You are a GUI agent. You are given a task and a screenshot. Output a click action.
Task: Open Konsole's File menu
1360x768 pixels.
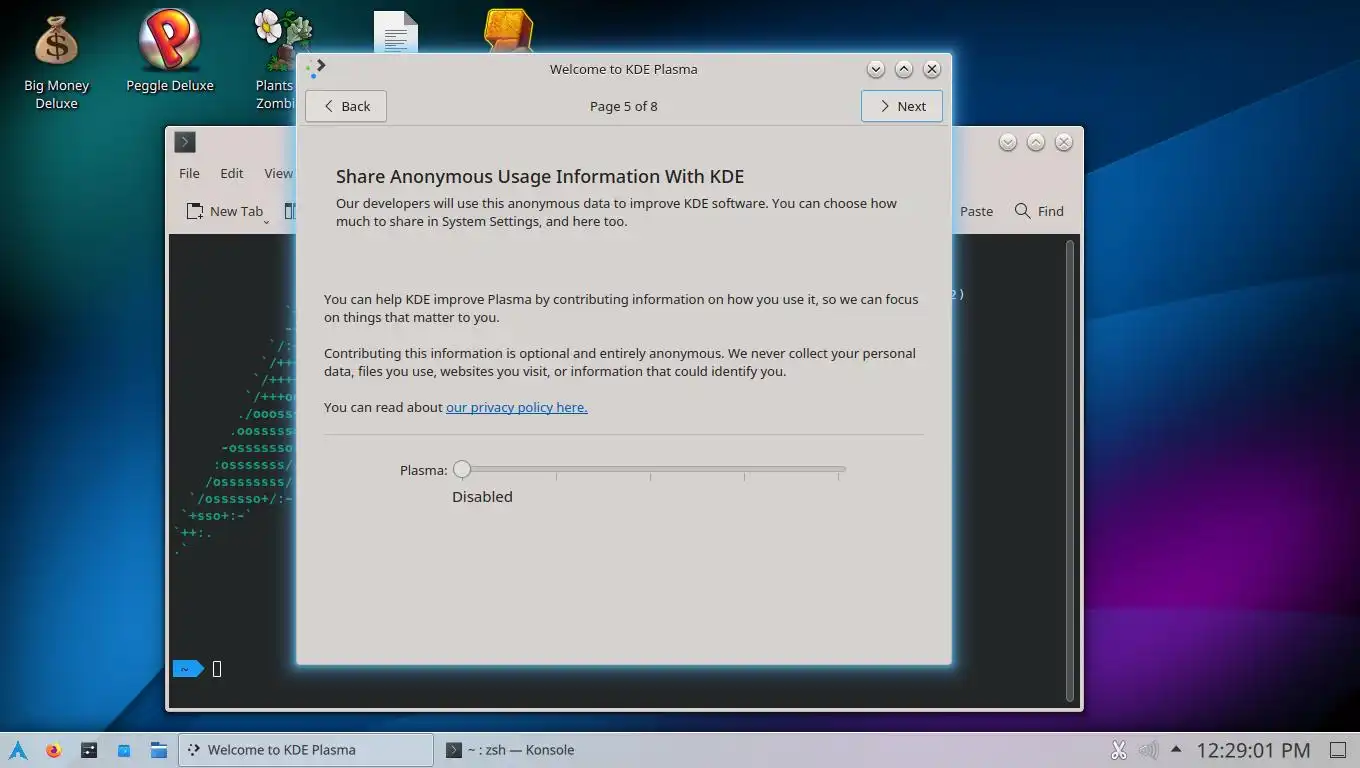click(x=189, y=173)
